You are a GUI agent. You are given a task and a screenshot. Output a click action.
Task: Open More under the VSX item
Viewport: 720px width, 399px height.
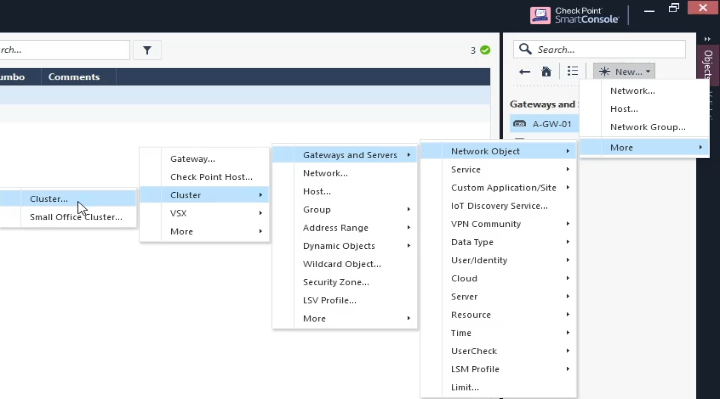[204, 231]
